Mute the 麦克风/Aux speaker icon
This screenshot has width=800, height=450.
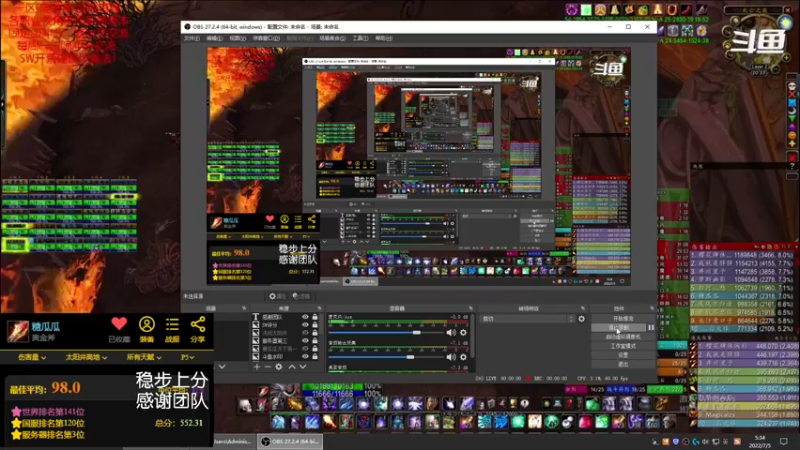[x=451, y=333]
